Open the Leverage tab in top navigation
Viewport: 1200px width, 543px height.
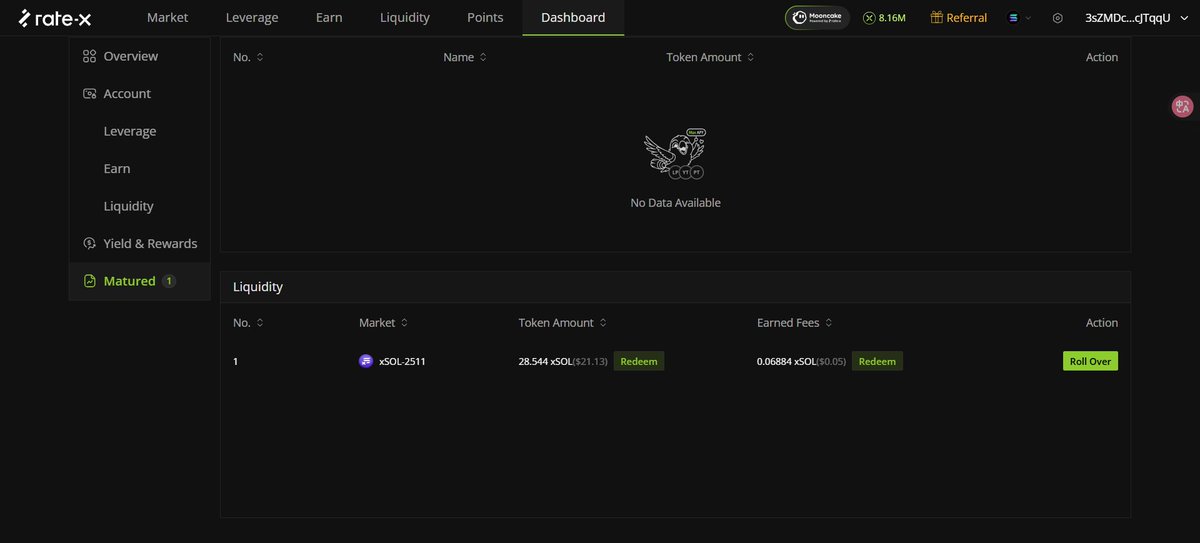point(252,17)
